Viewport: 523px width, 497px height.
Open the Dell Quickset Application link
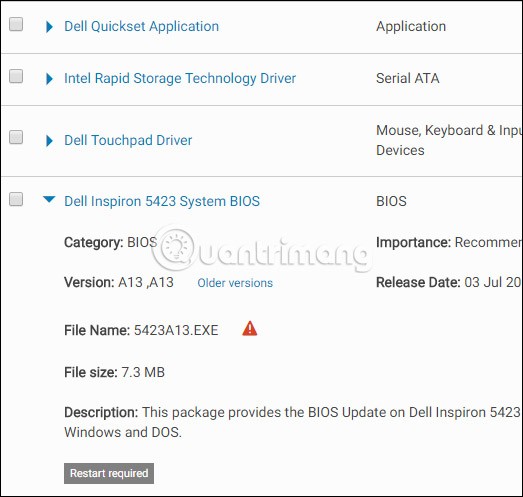pos(141,26)
